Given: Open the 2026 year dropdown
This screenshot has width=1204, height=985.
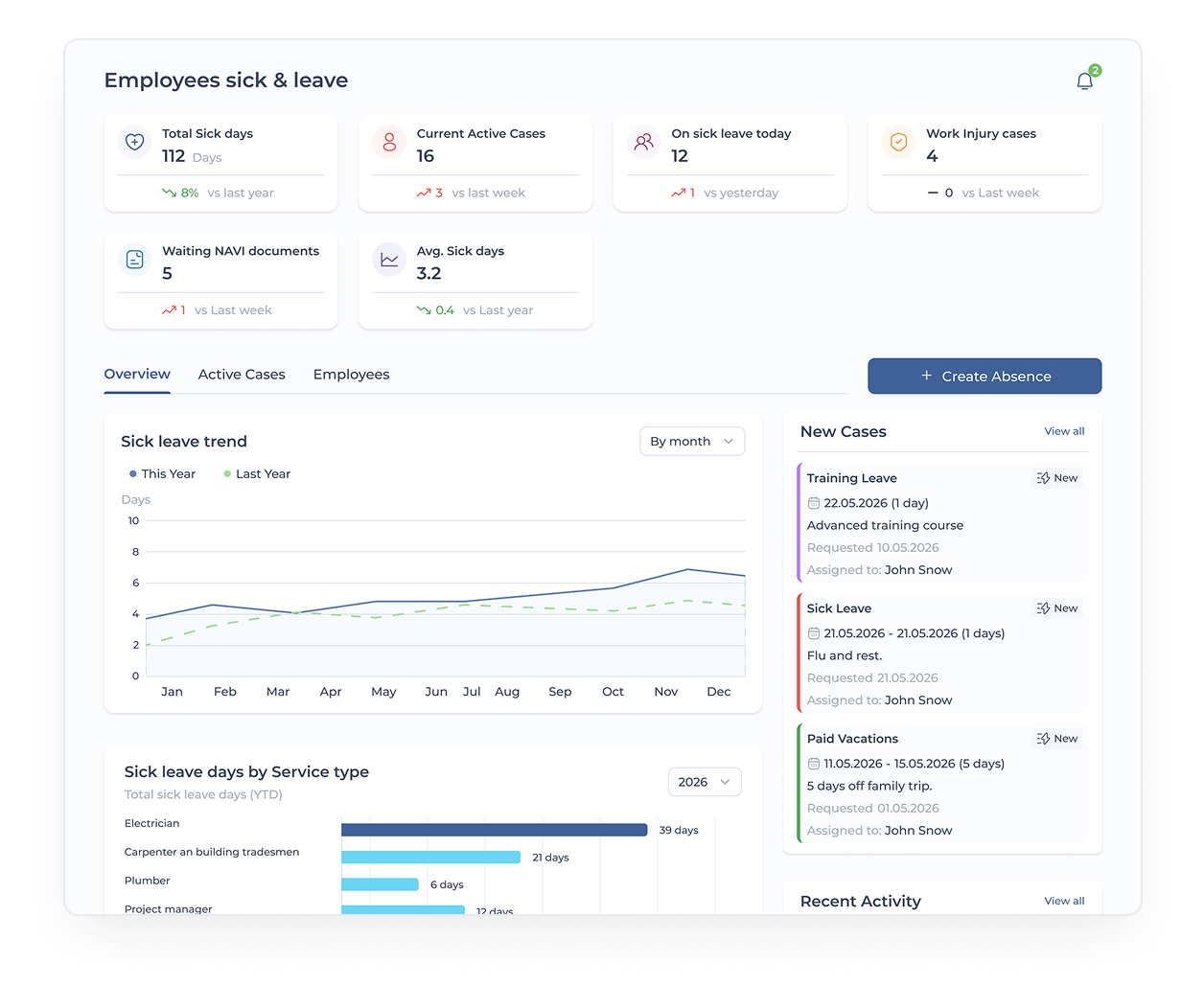Looking at the screenshot, I should coord(705,782).
